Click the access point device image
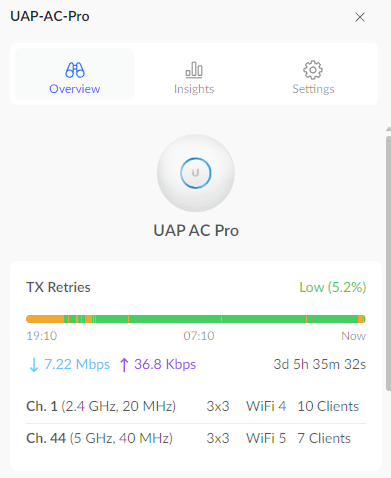 pos(196,173)
